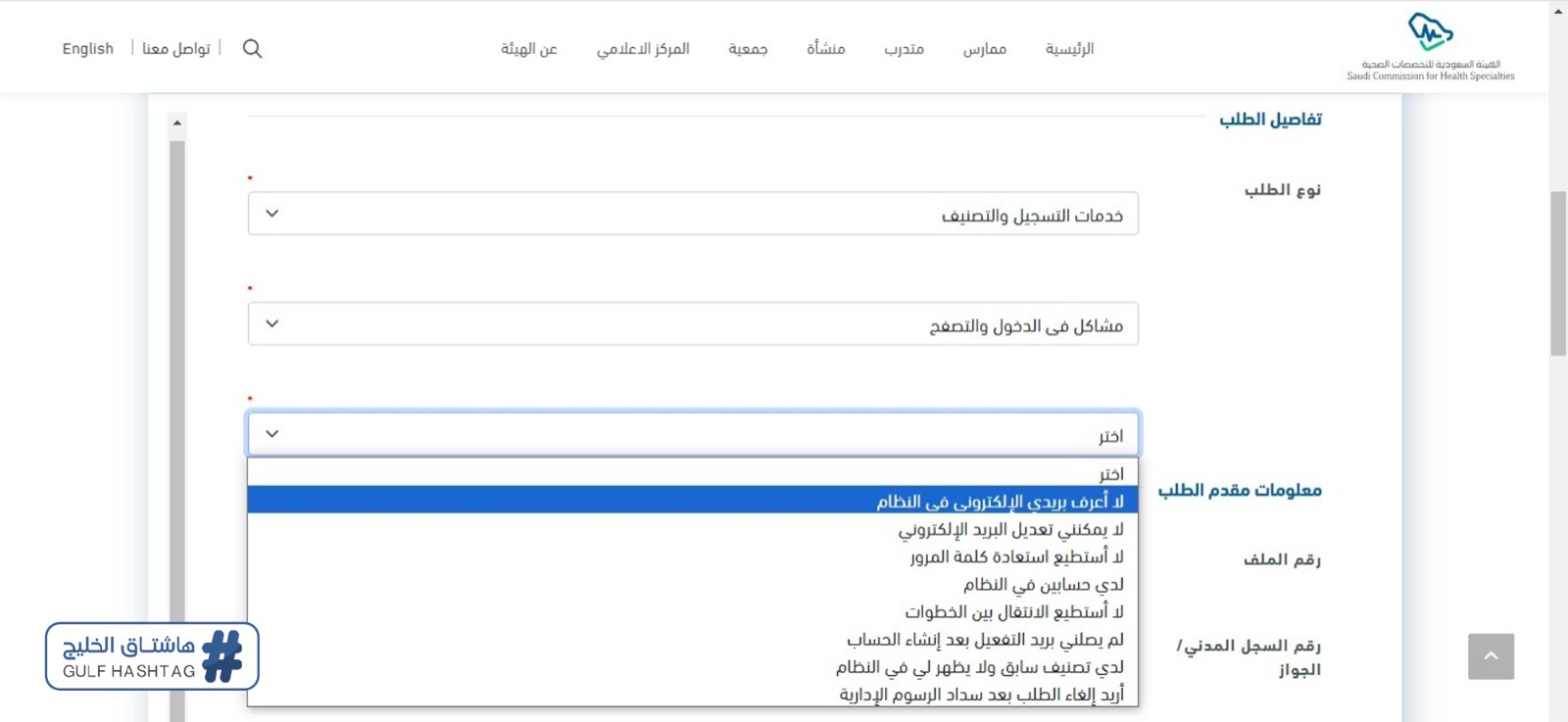
Task: Open the ممارس navigation item
Action: click(984, 49)
